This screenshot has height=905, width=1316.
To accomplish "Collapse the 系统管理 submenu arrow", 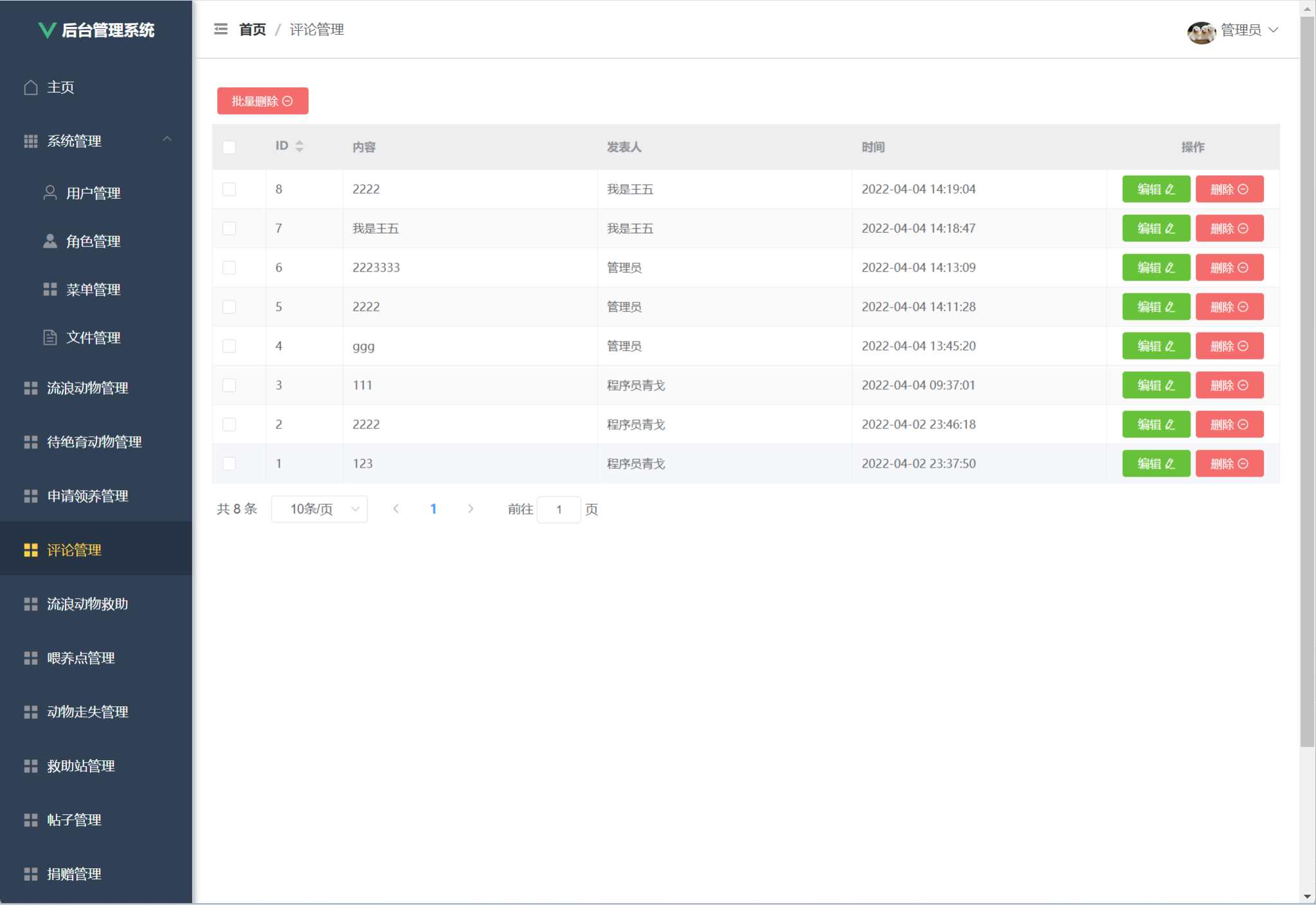I will tap(167, 140).
